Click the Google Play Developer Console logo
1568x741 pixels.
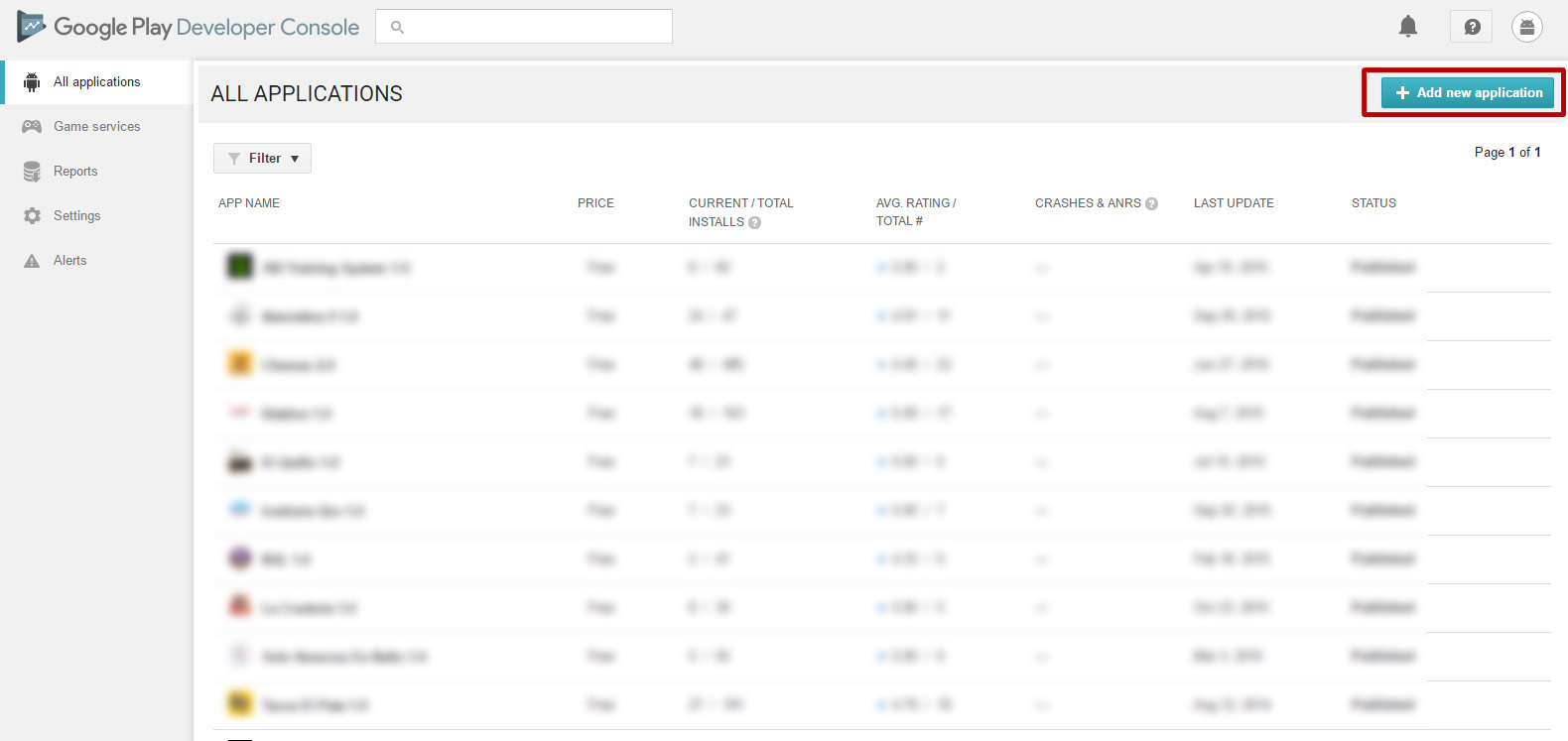pos(32,27)
